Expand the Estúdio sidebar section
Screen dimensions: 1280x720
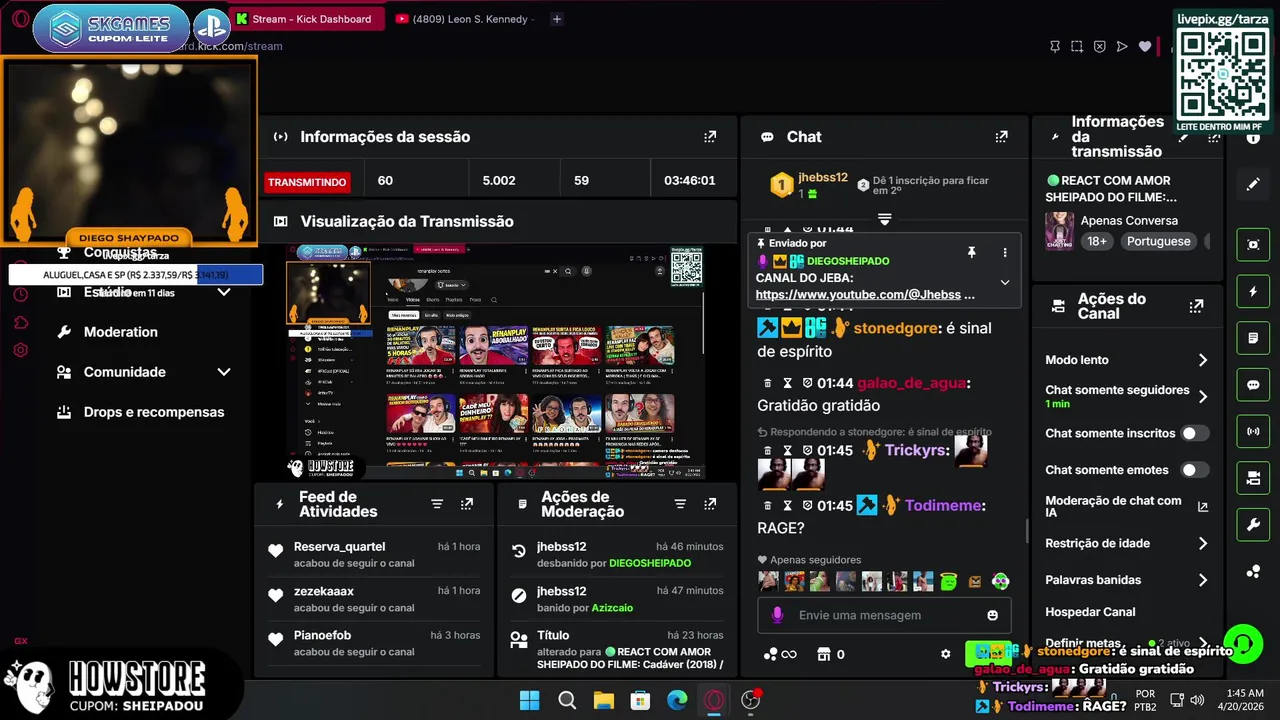pos(224,292)
